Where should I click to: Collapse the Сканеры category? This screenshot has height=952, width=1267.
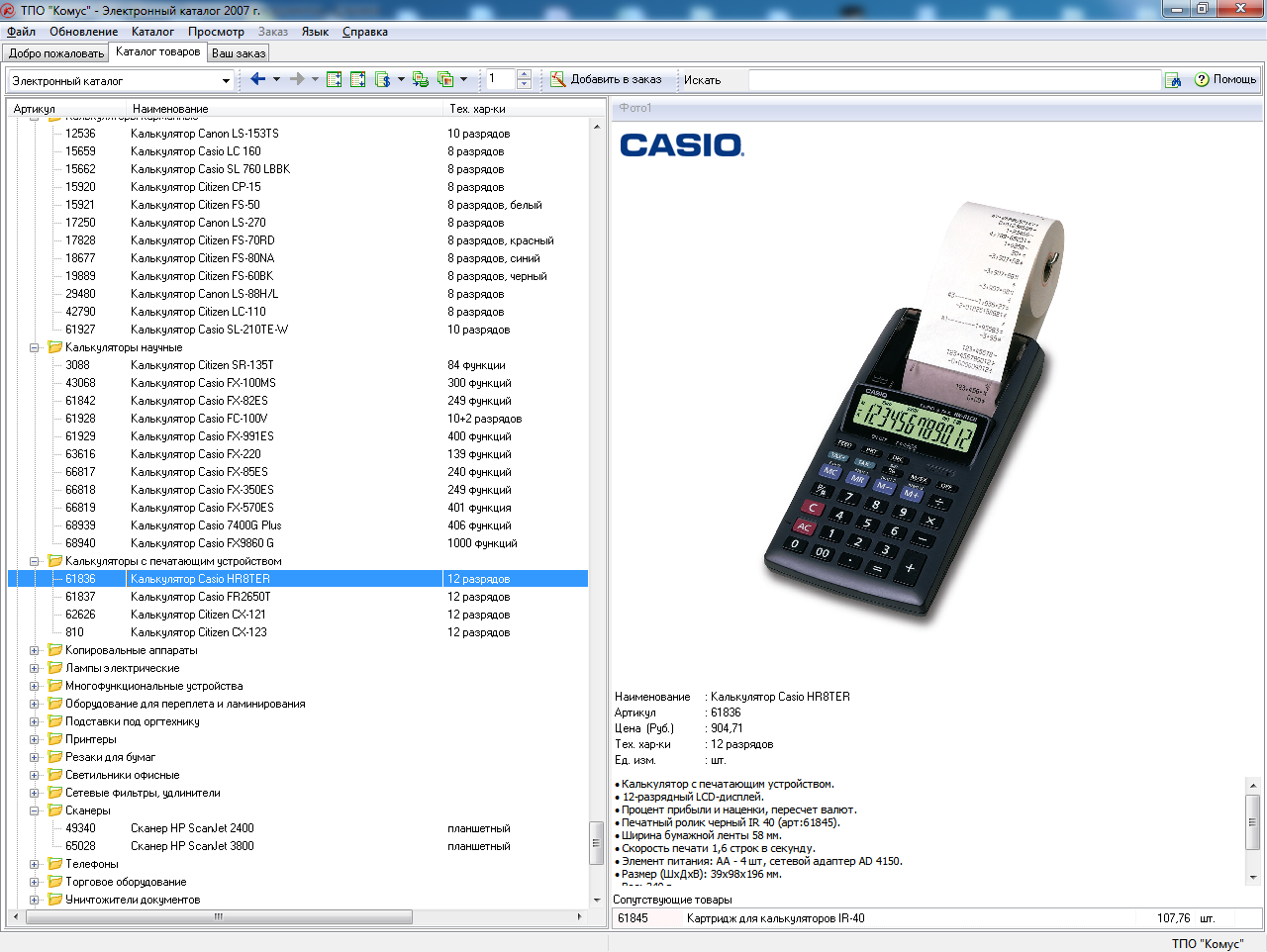tap(34, 810)
